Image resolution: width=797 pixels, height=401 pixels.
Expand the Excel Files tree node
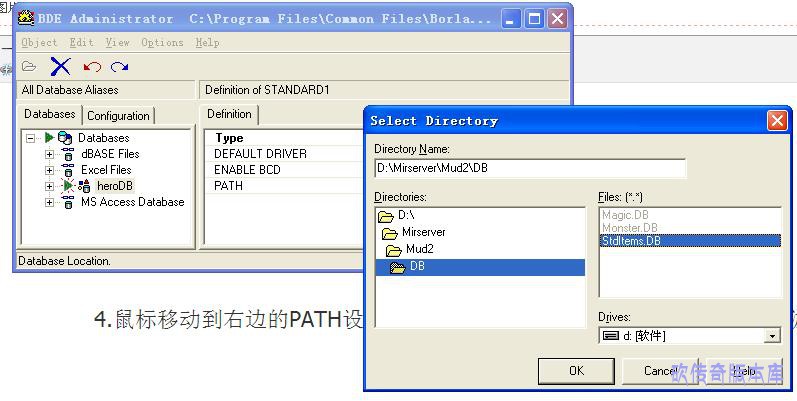click(x=49, y=170)
